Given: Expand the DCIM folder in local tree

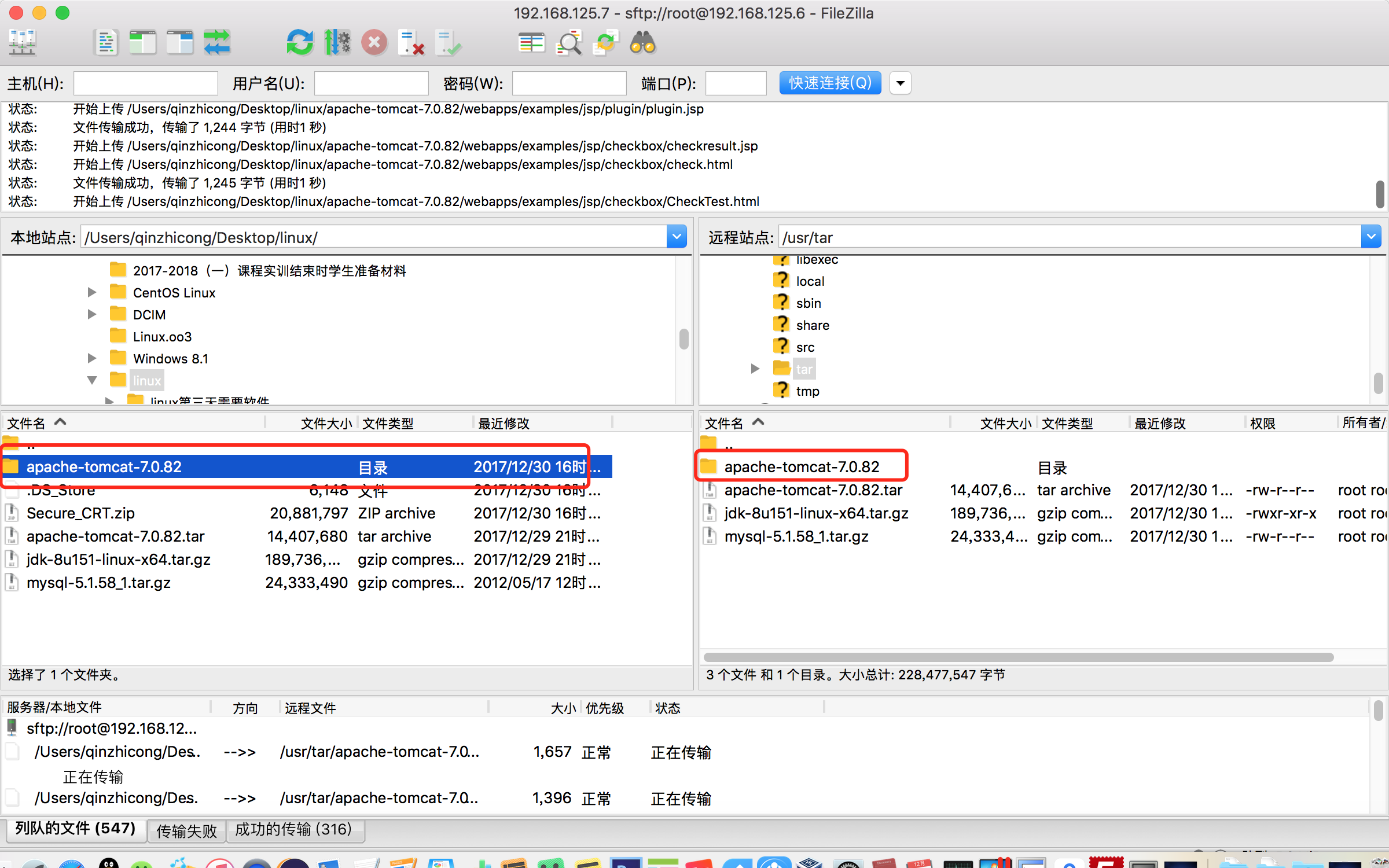Looking at the screenshot, I should pyautogui.click(x=92, y=314).
